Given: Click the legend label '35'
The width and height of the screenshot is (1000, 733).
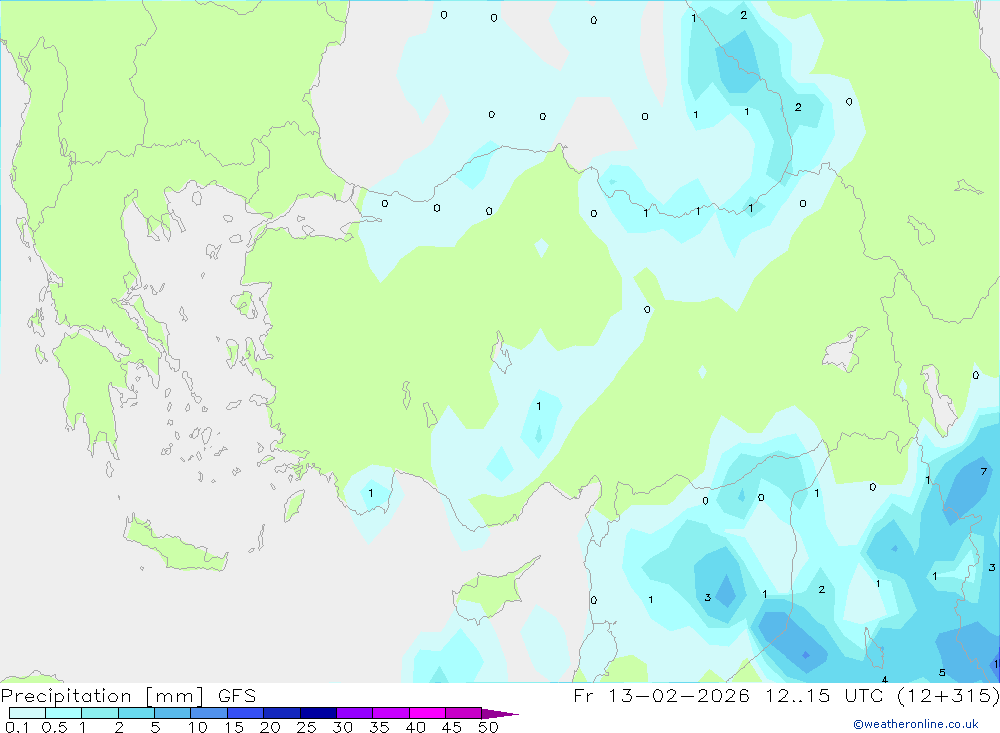Looking at the screenshot, I should click(x=379, y=727).
